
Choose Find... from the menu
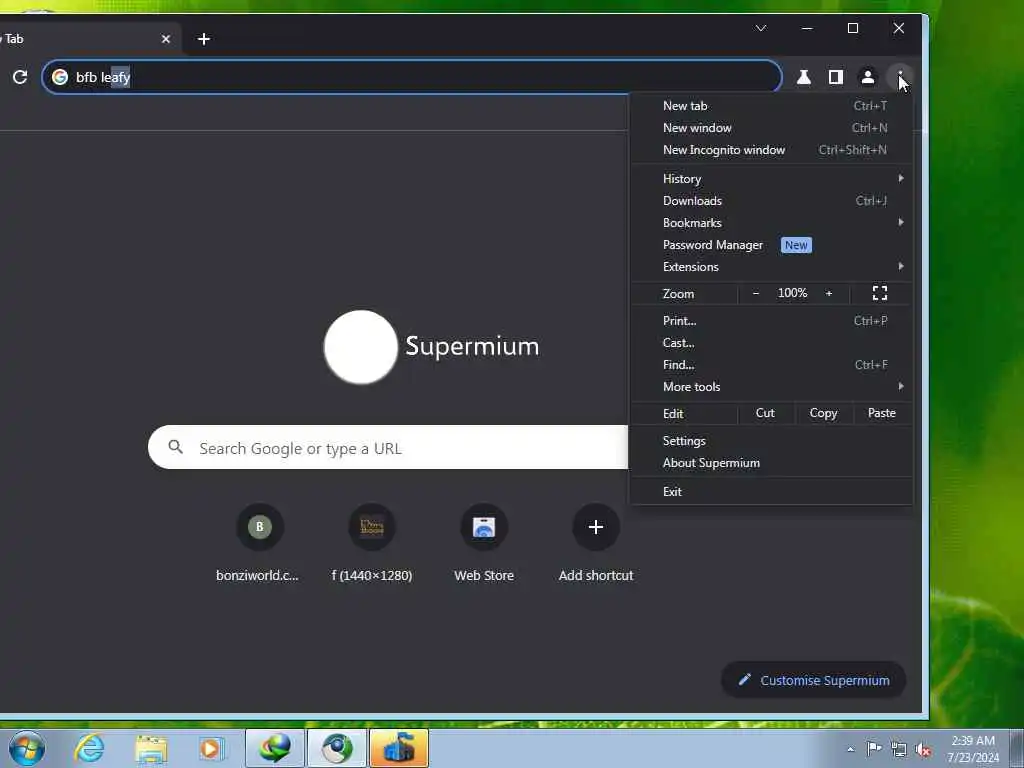tap(771, 365)
